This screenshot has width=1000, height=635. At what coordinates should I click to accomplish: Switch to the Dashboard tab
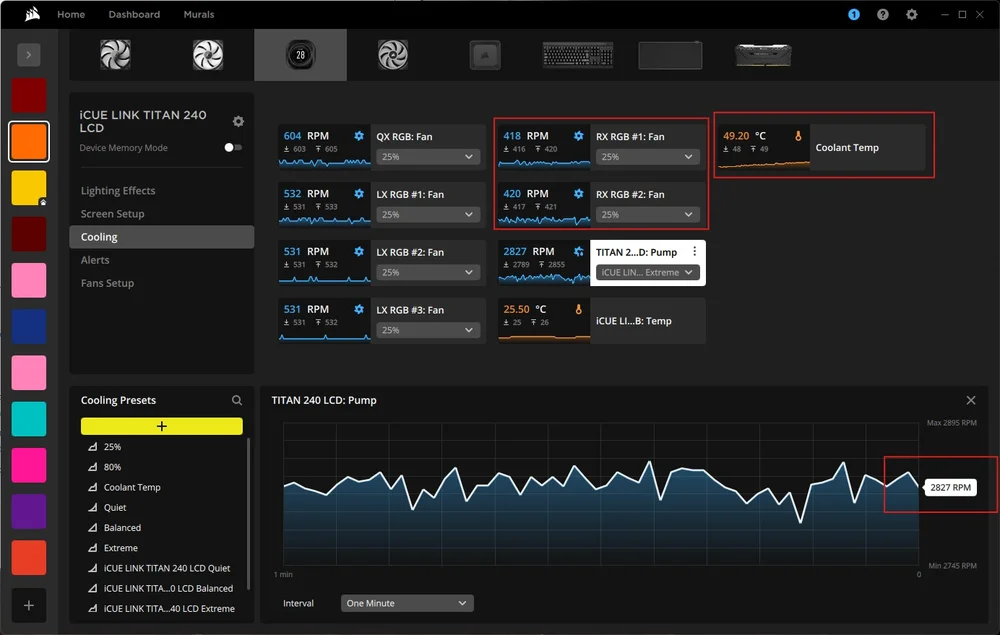click(x=134, y=15)
